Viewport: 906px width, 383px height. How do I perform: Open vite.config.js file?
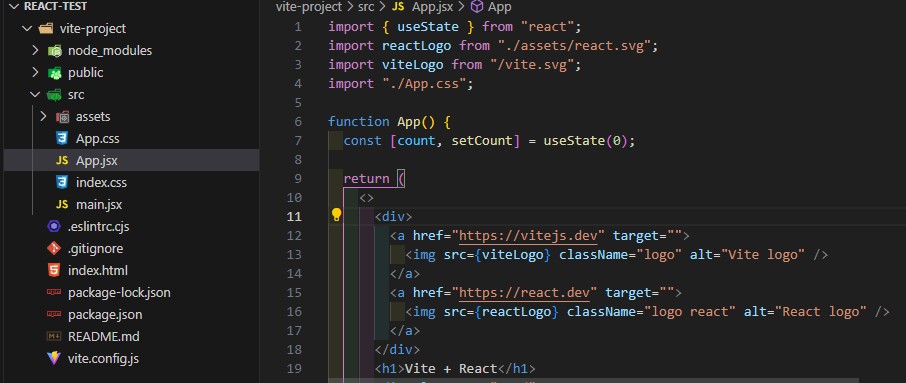103,358
